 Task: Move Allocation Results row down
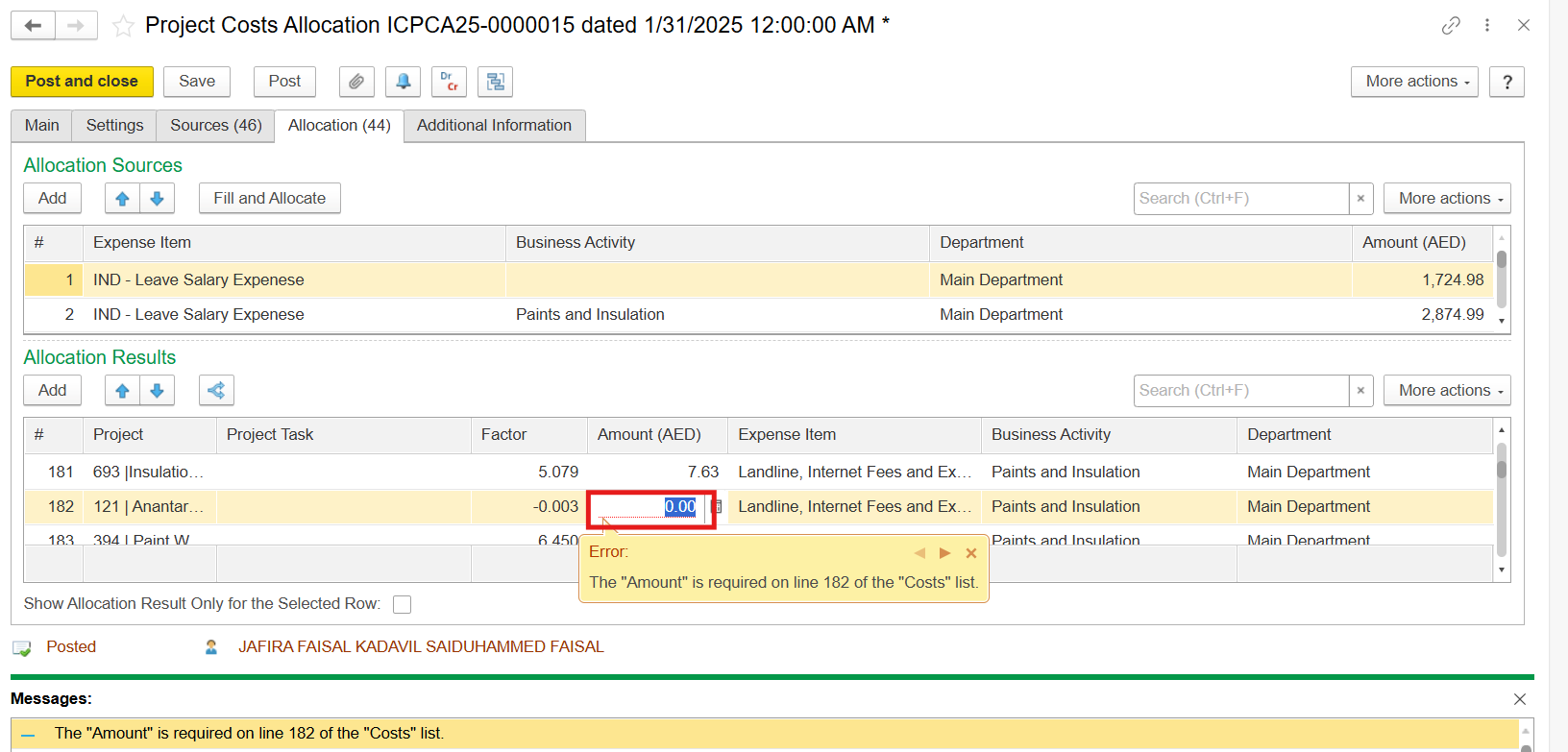[x=157, y=391]
